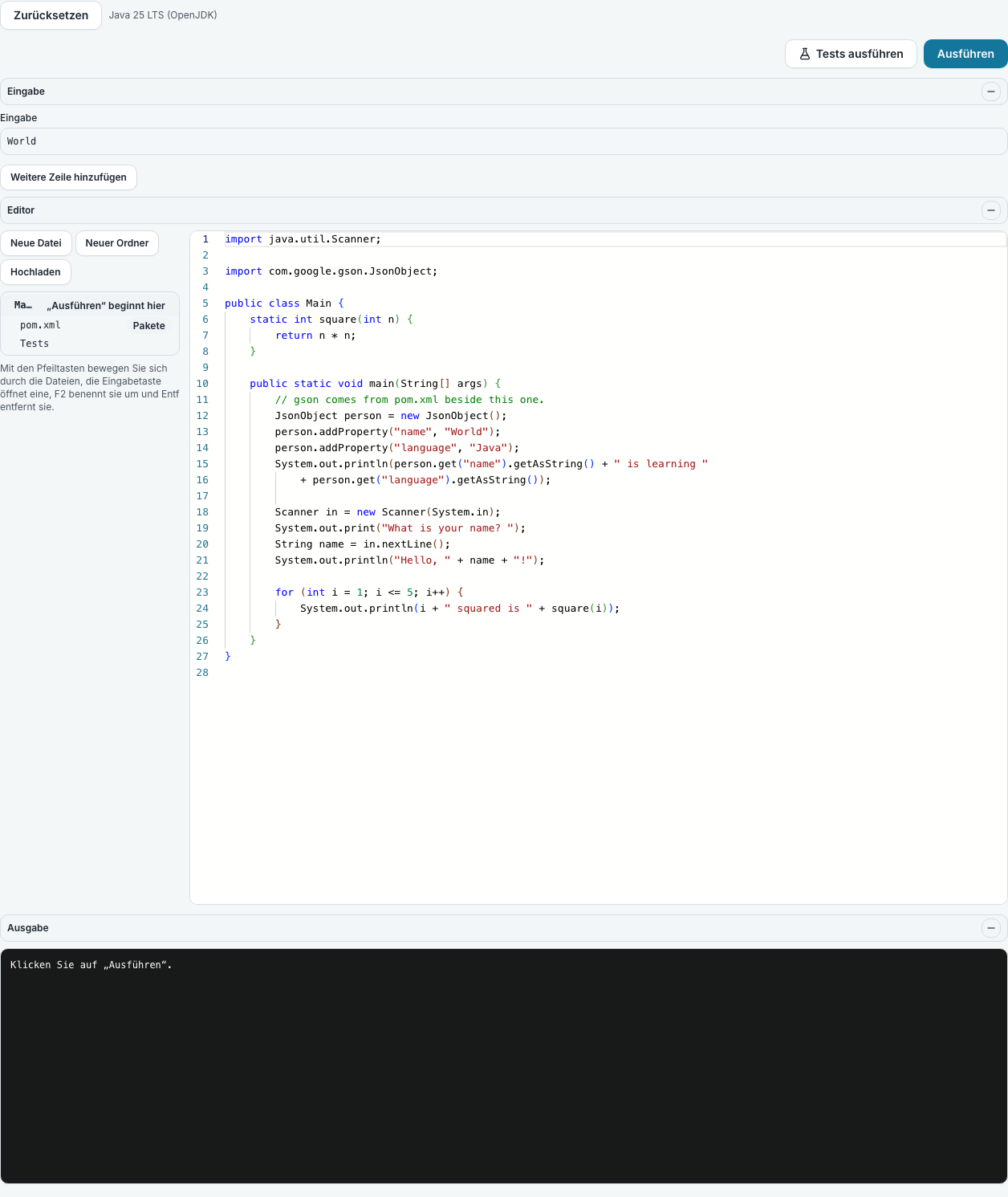Viewport: 1008px width, 1197px height.
Task: Click the output console text Klicken Sie auf
Action: (91, 965)
